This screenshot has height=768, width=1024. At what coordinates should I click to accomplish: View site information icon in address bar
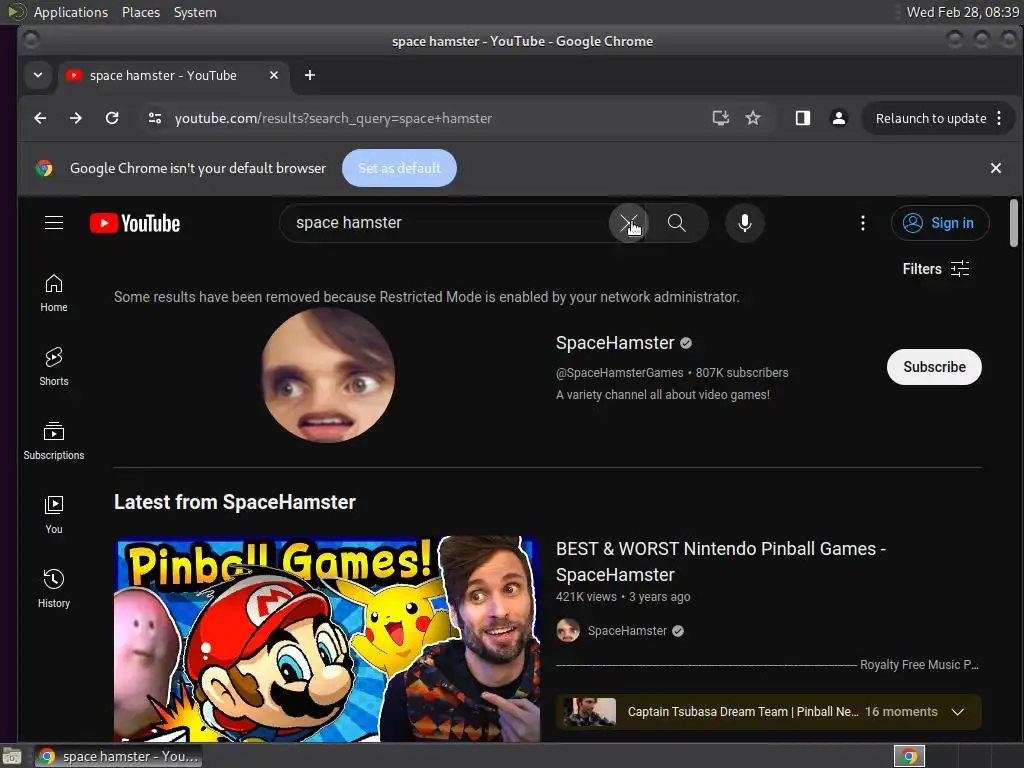(155, 118)
